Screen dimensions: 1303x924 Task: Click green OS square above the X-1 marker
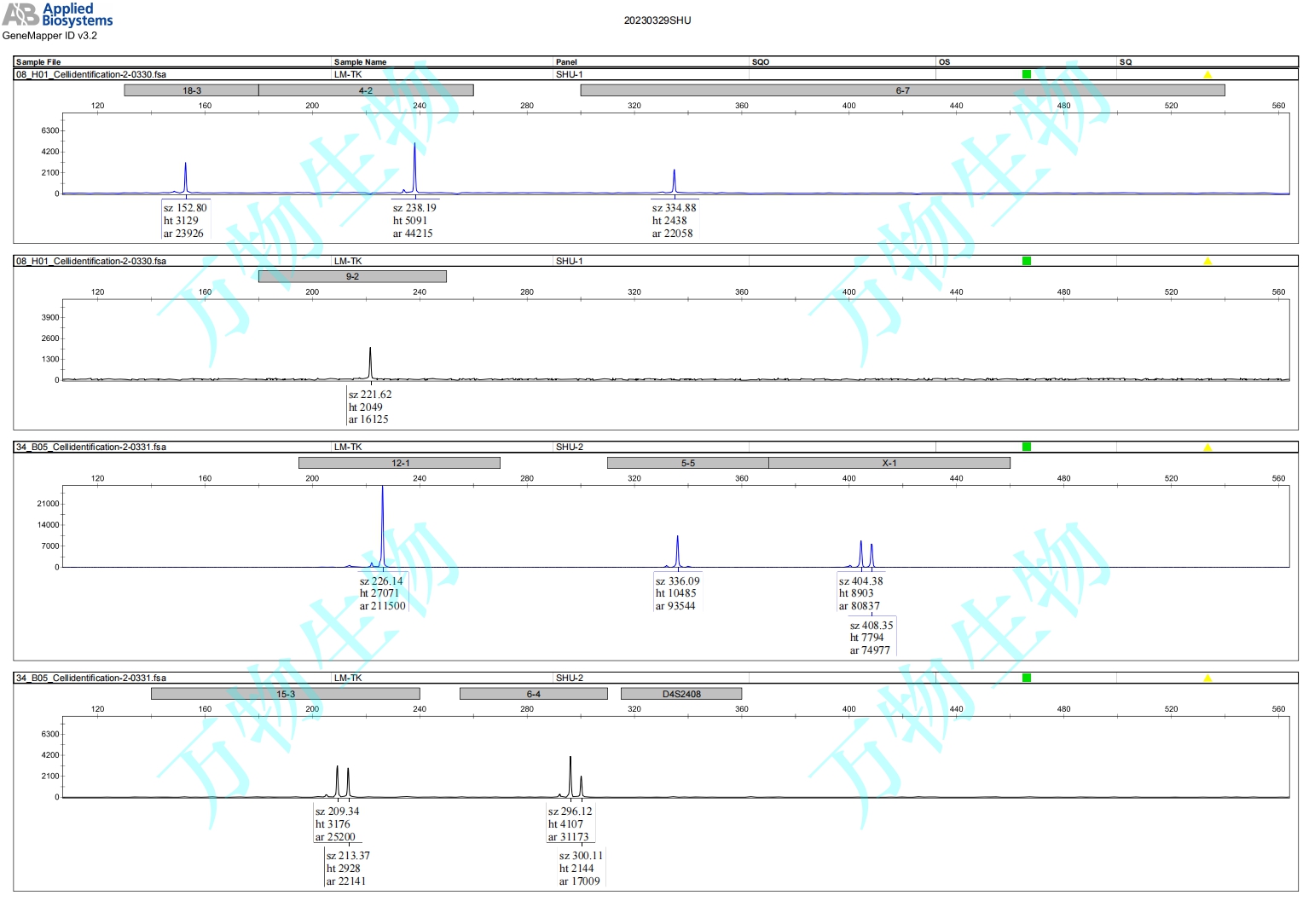point(1027,447)
